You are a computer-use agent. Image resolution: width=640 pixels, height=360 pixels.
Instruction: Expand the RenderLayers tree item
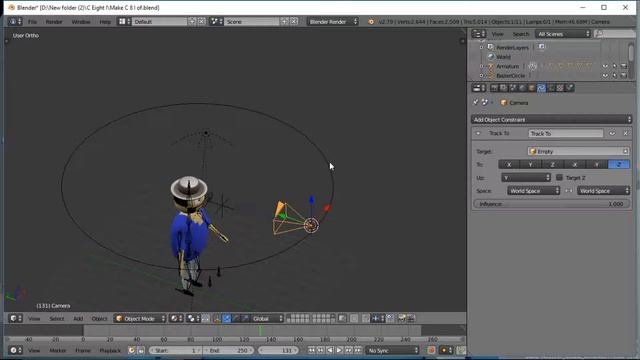(x=482, y=47)
